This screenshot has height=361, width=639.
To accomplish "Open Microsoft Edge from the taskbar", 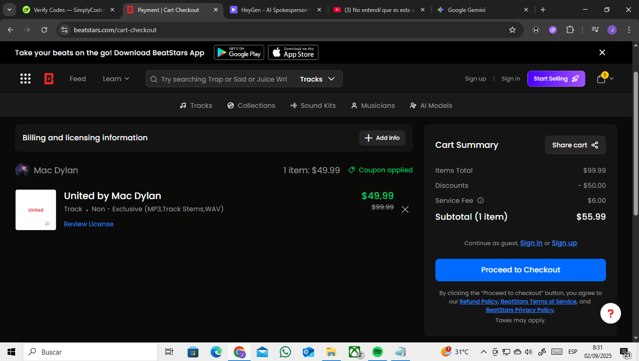I will tap(216, 352).
